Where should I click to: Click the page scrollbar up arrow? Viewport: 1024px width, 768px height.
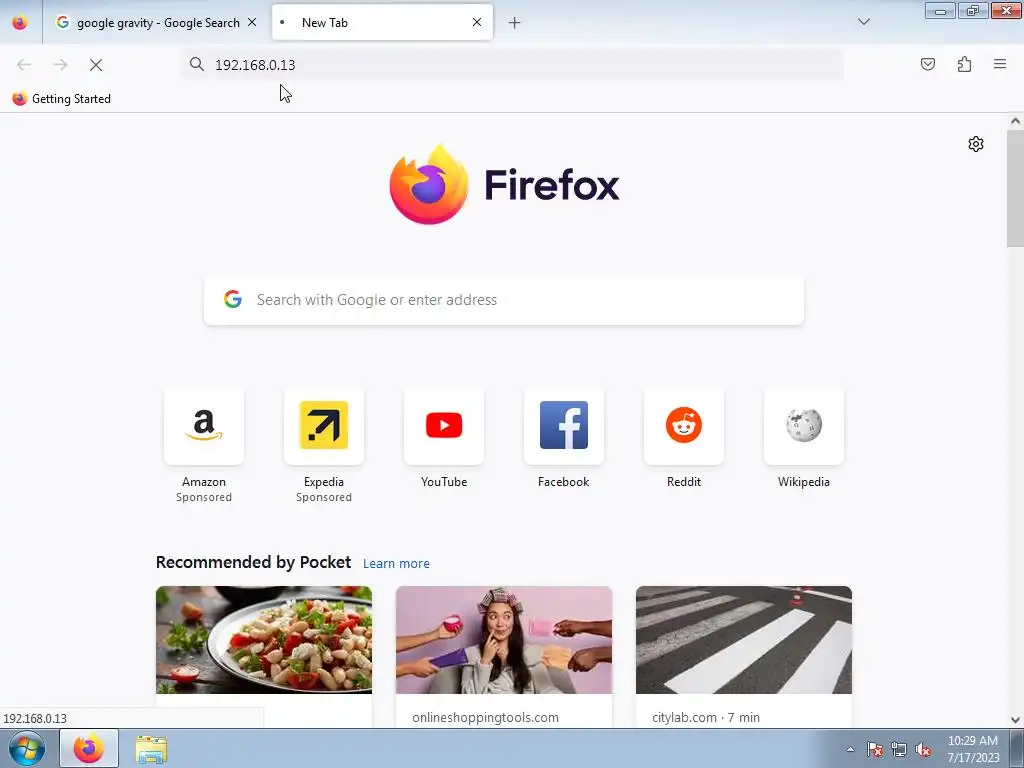[1015, 121]
